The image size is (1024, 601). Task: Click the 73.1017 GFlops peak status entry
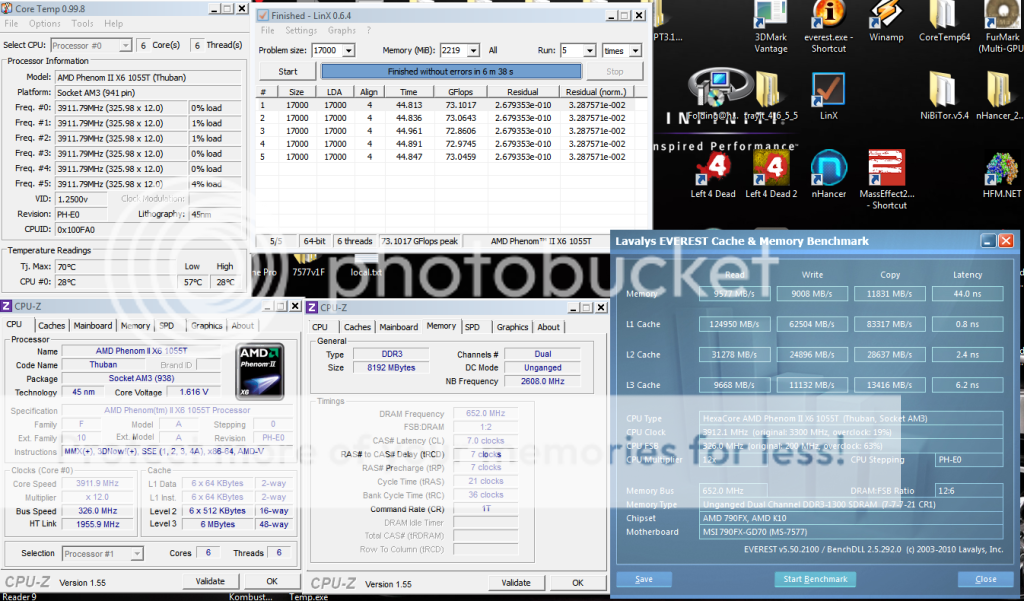420,241
